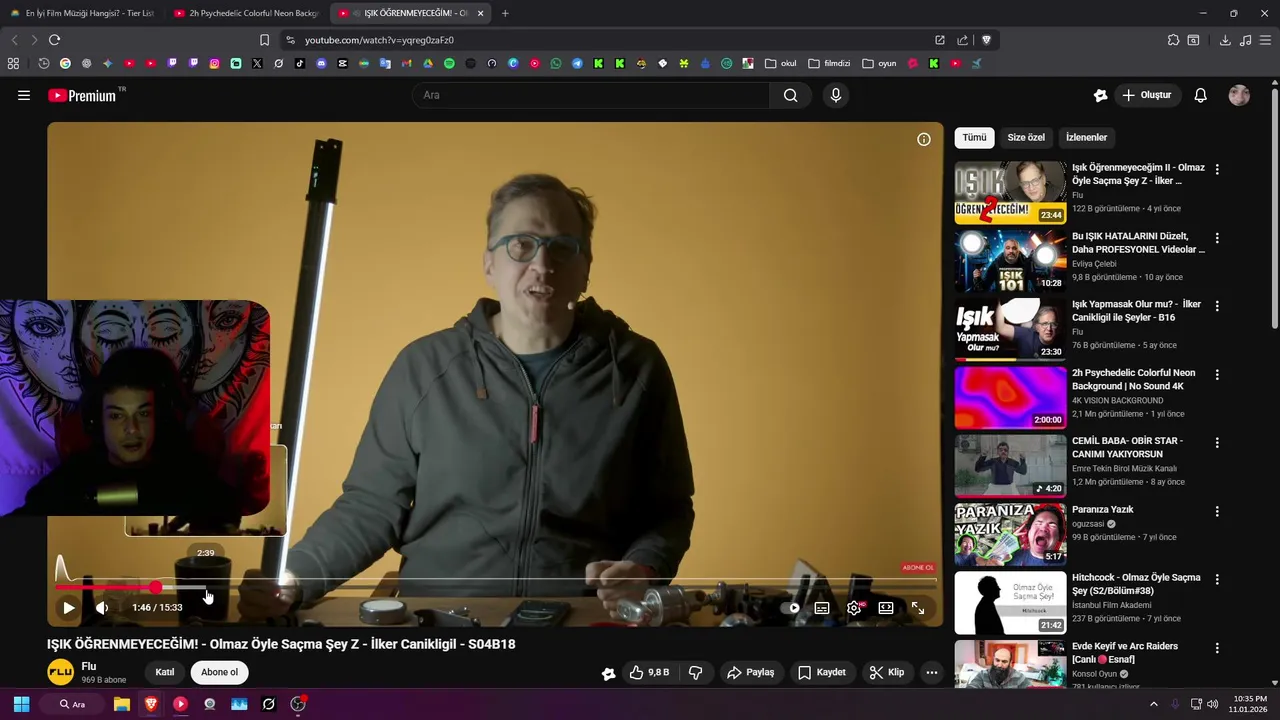Open options for Işık Yapmasak Olur mu video
This screenshot has width=1280, height=720.
pos(1217,306)
